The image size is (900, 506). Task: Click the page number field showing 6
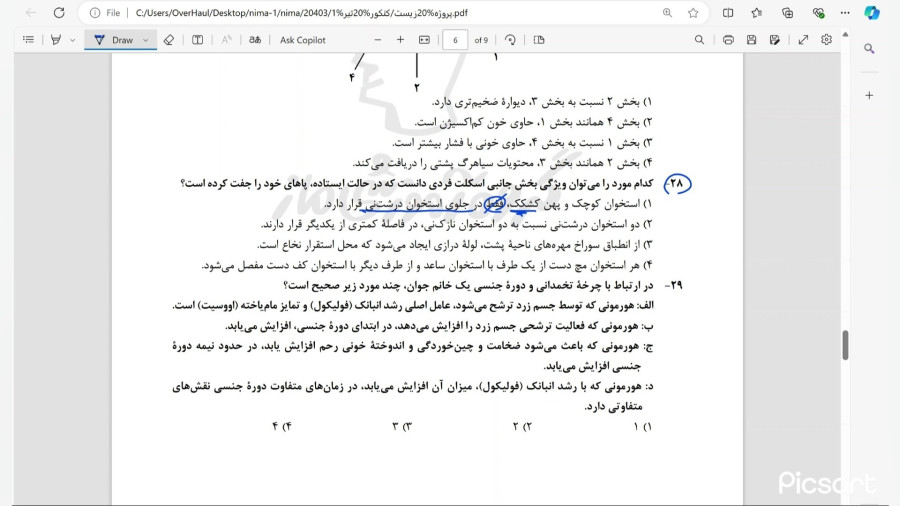click(x=455, y=40)
